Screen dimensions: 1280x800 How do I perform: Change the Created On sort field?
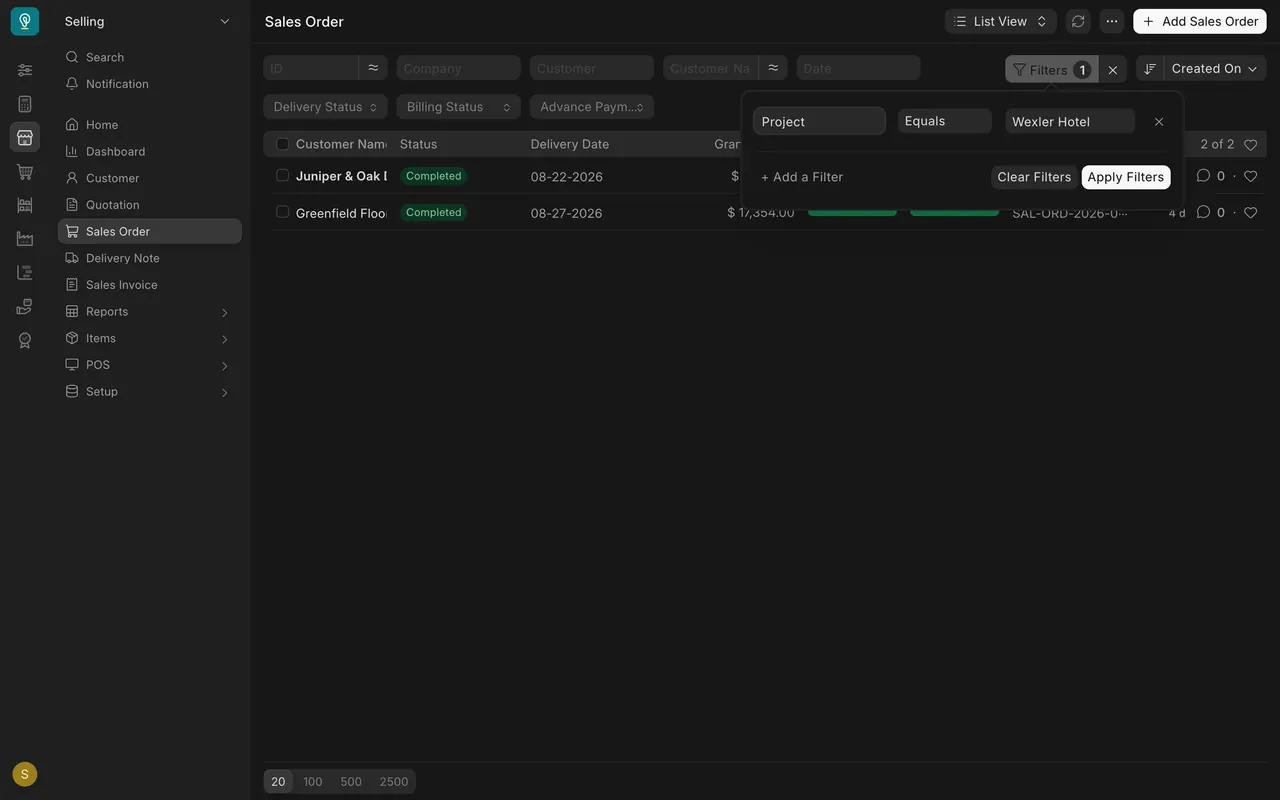[1215, 69]
